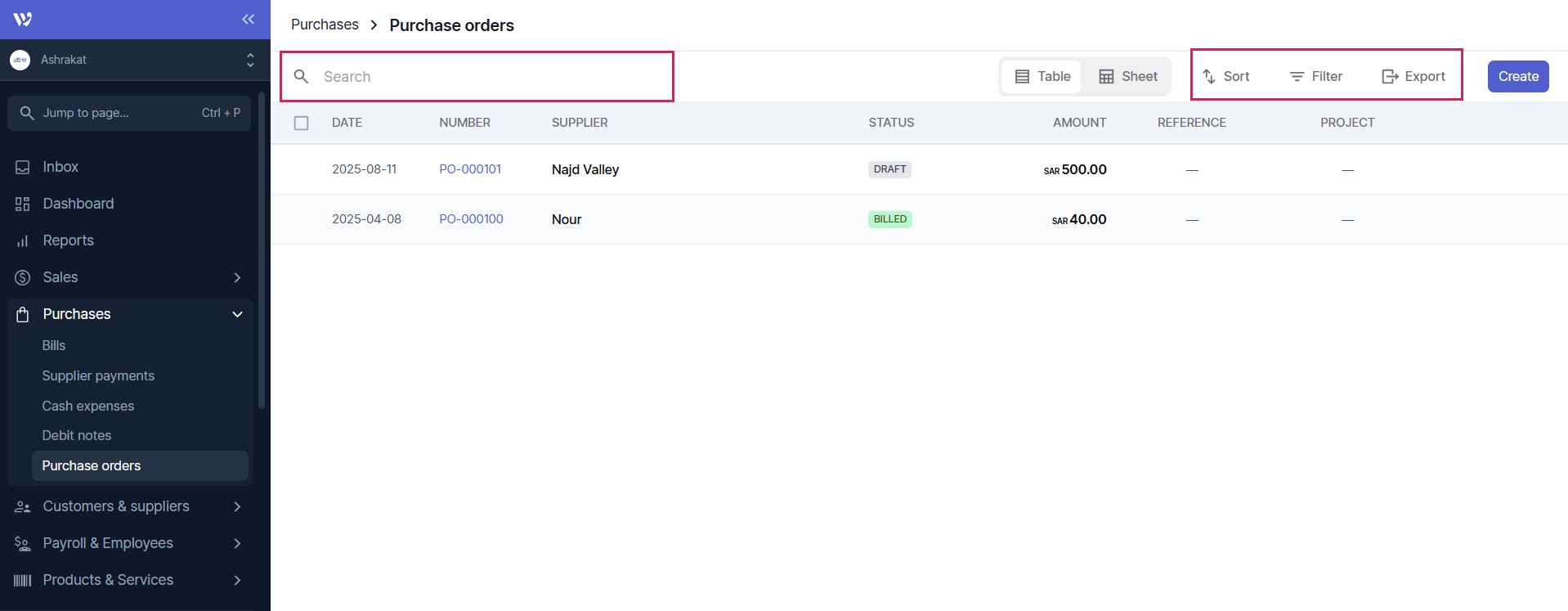This screenshot has width=1568, height=611.
Task: Click the Inbox tray icon
Action: [x=23, y=167]
